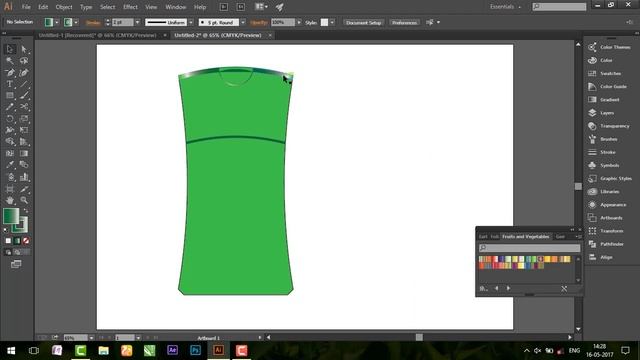Viewport: 640px width, 360px height.
Task: Set paint to None
Action: click(26, 241)
